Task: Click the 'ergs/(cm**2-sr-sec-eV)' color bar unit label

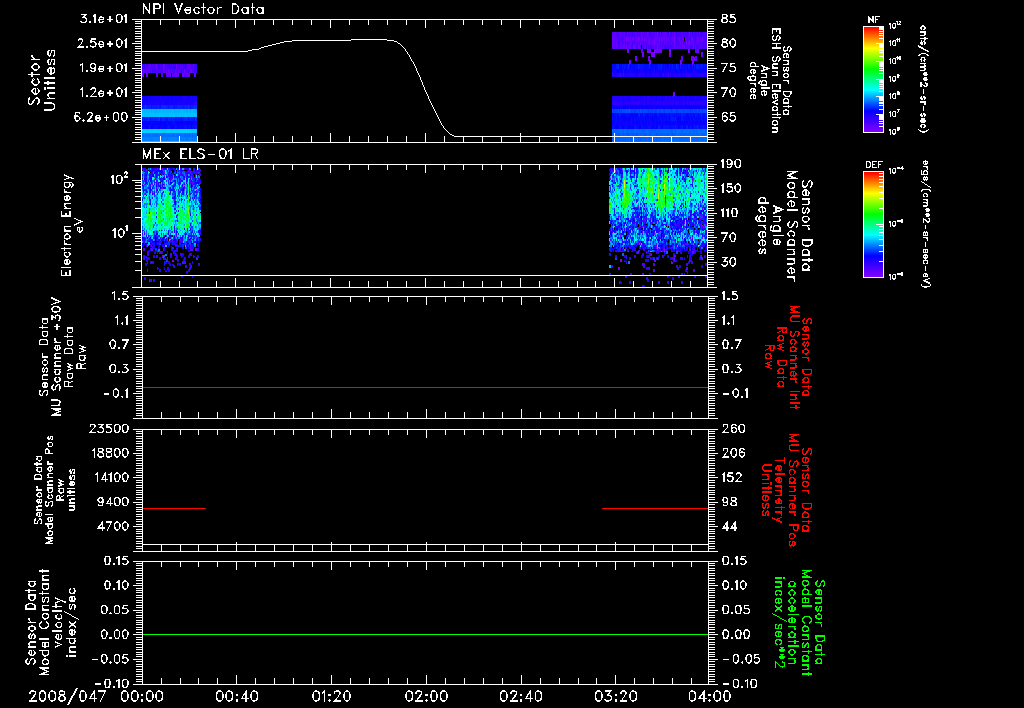Action: tap(925, 223)
